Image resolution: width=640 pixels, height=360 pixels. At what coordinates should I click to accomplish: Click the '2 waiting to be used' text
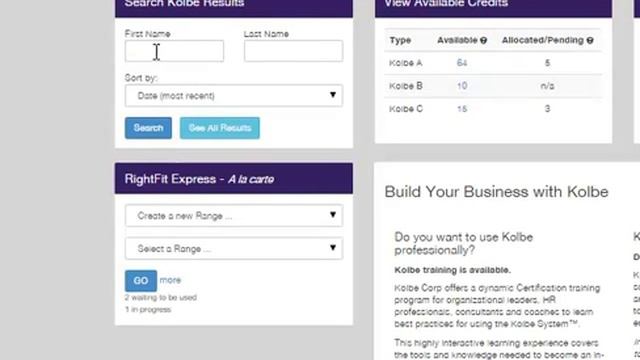coord(161,298)
